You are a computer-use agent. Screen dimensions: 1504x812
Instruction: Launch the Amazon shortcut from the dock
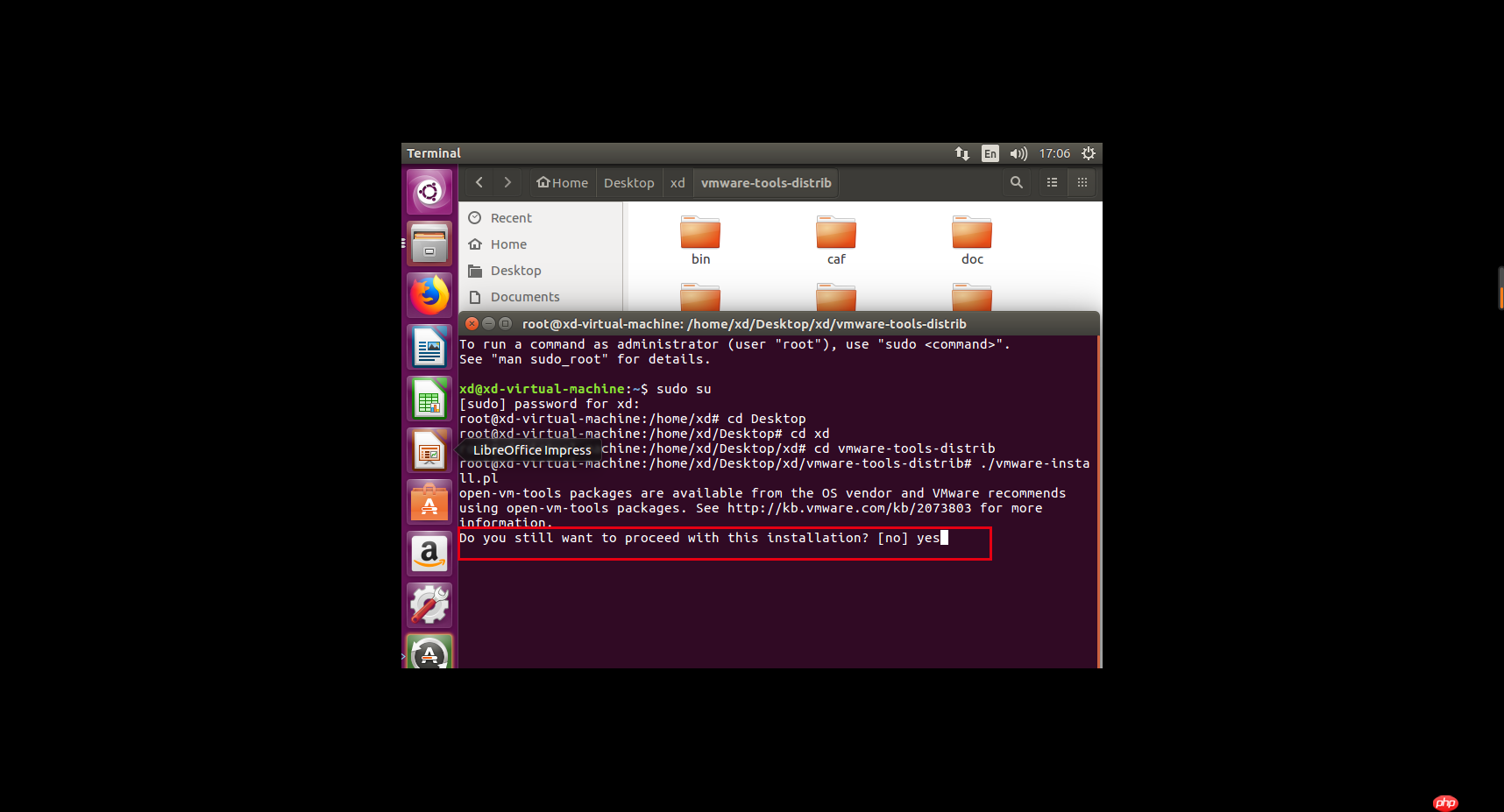(x=429, y=554)
